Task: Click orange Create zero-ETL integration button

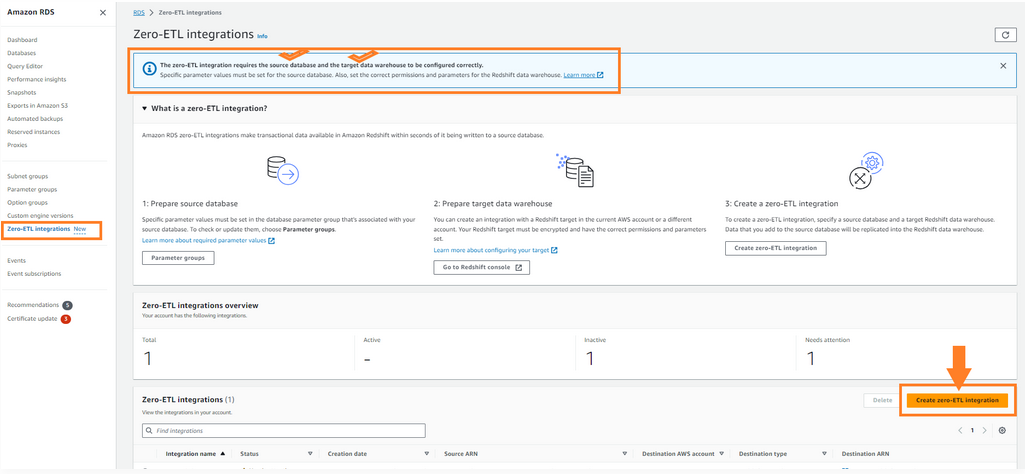Action: pyautogui.click(x=957, y=400)
